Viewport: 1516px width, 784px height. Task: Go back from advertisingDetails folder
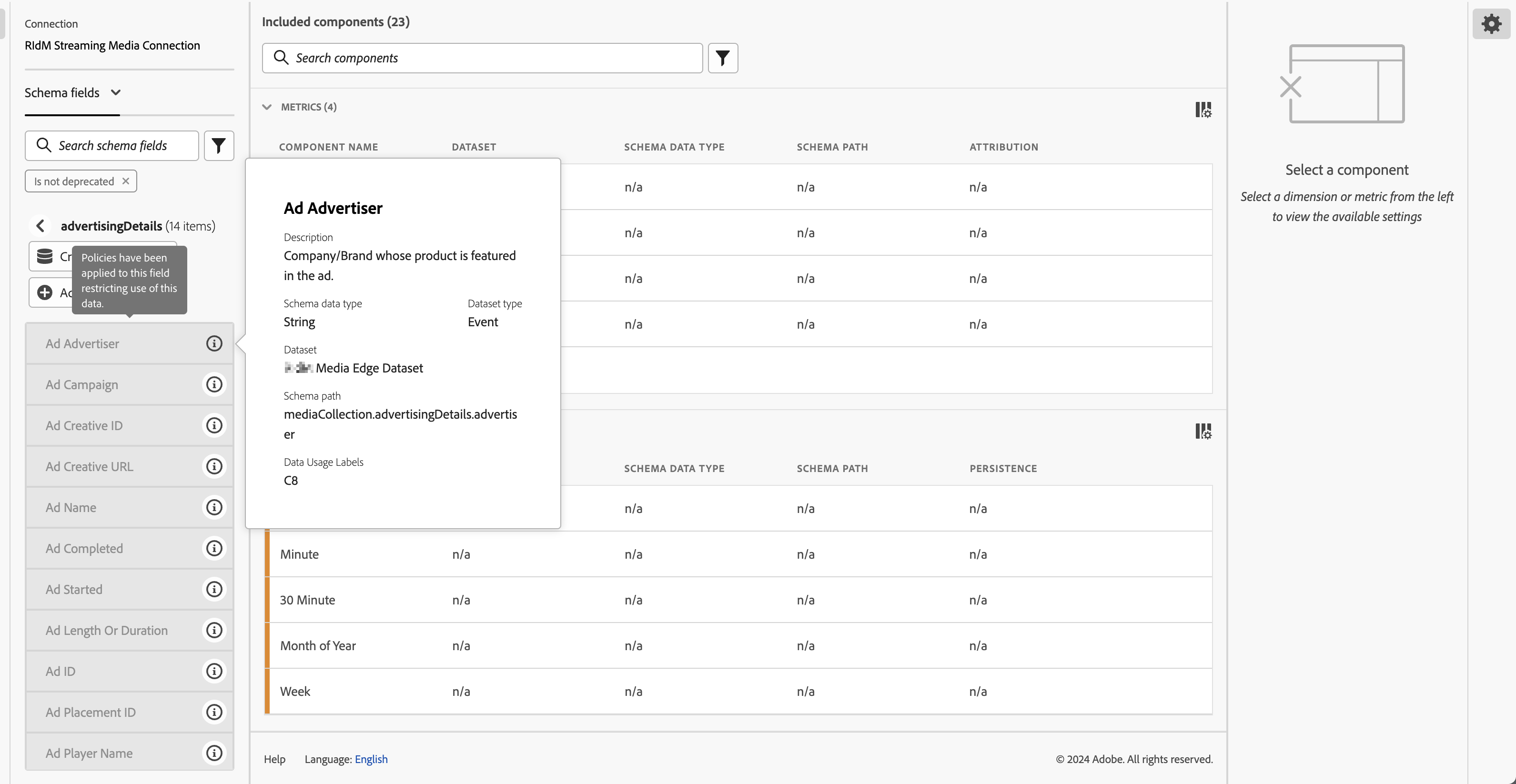[40, 226]
